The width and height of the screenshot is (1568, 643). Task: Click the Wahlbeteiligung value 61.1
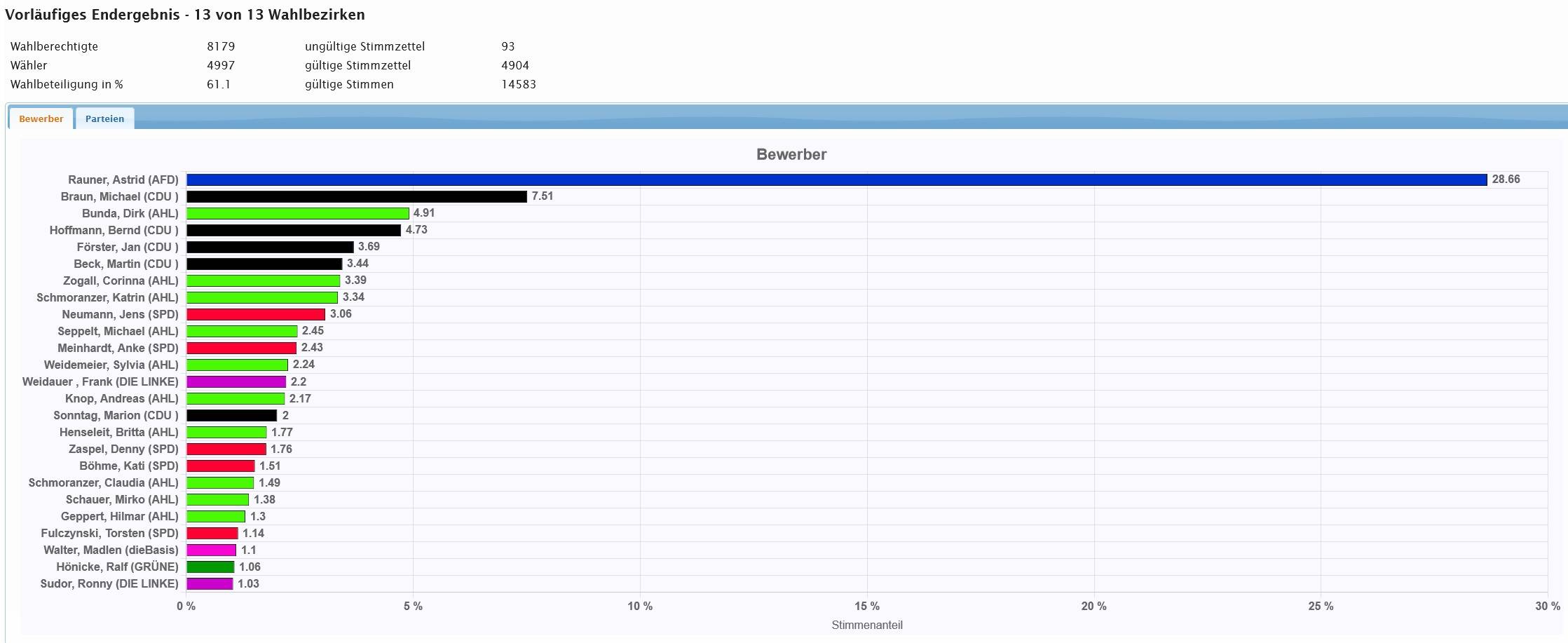[x=219, y=84]
